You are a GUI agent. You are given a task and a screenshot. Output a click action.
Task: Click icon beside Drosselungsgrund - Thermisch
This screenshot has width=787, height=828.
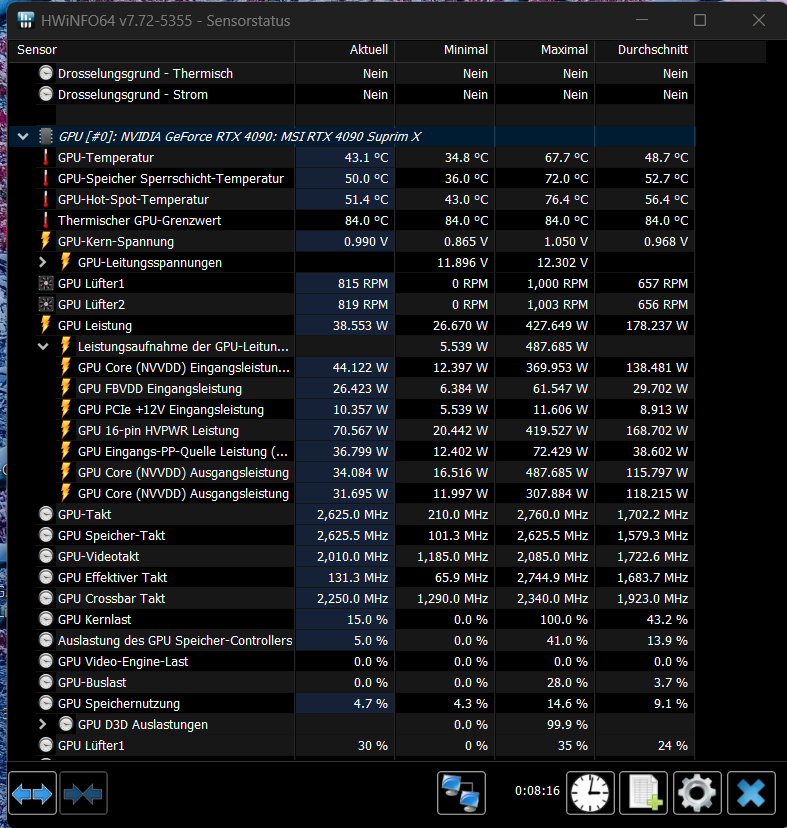(x=46, y=73)
